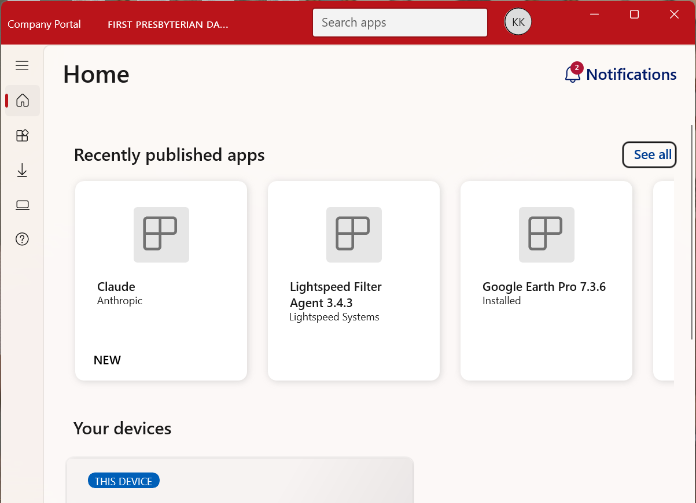This screenshot has width=696, height=503.
Task: Minimize the Company Portal window
Action: coord(594,15)
